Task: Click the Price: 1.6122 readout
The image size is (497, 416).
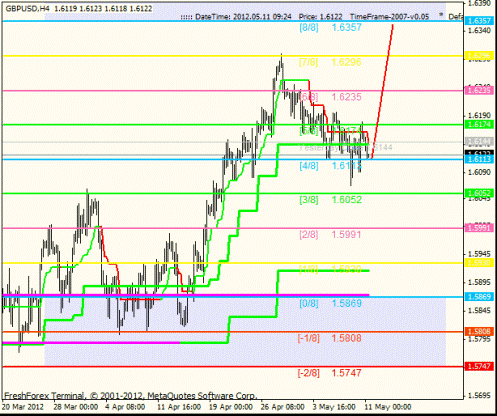Action: coord(320,17)
